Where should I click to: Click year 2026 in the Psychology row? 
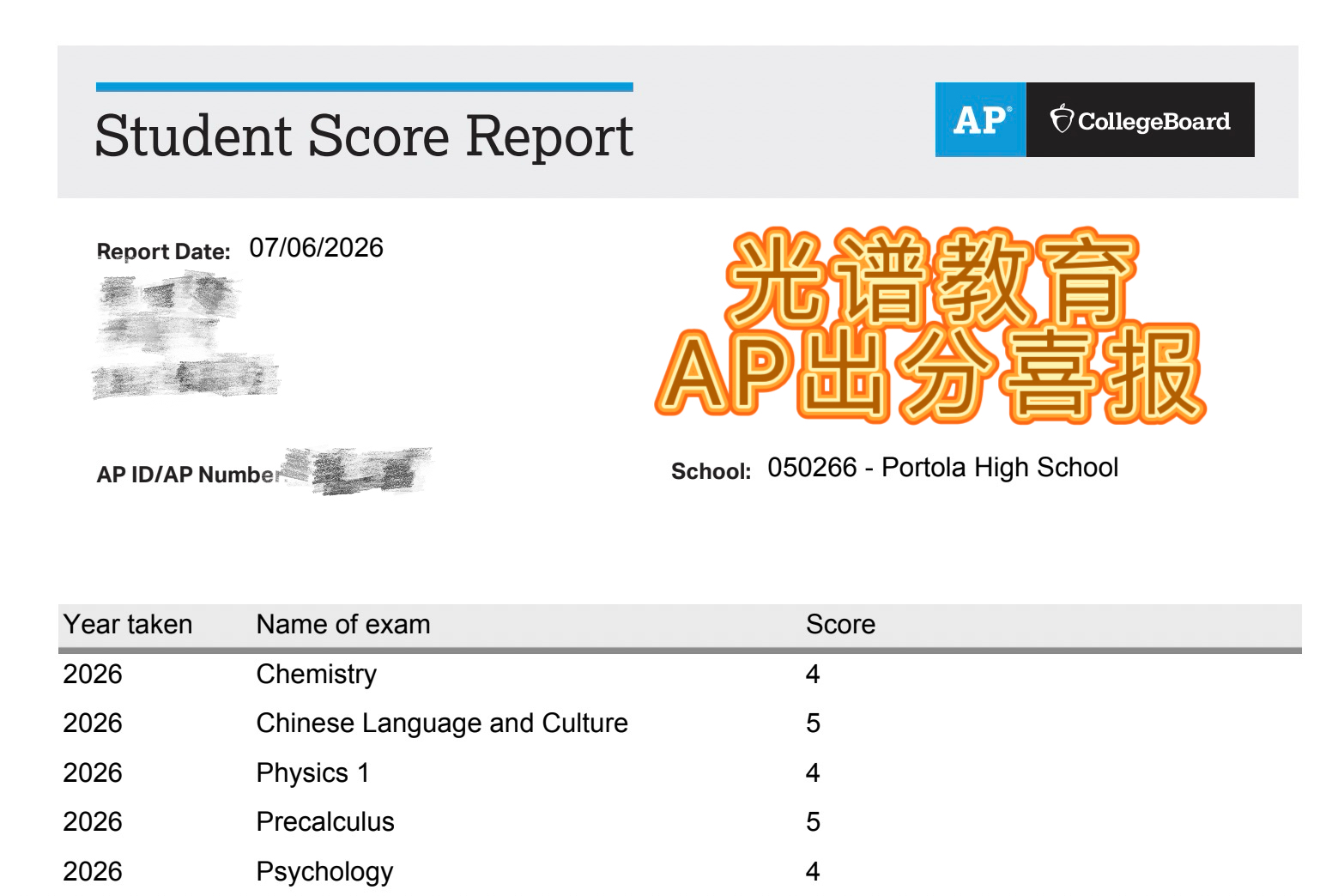[93, 872]
